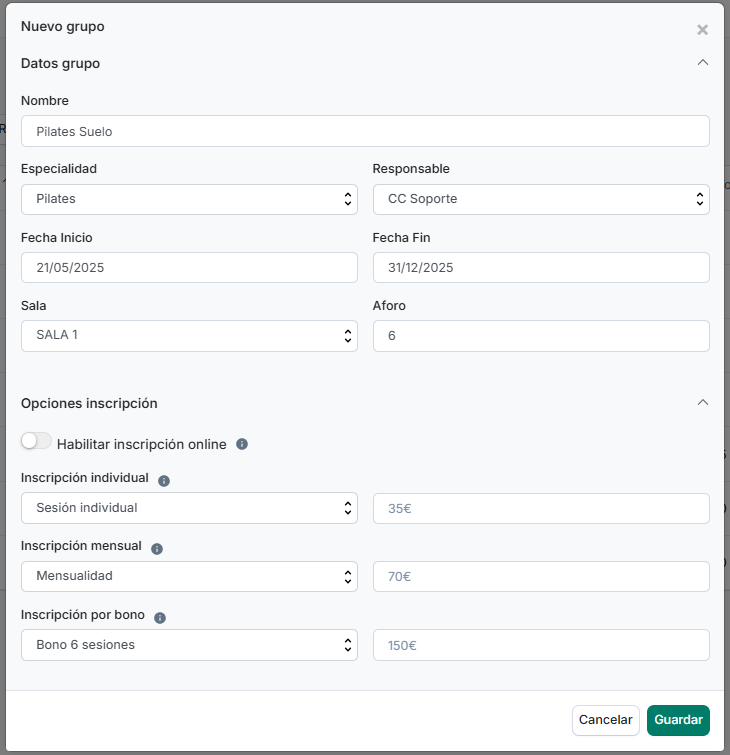Open the Especialidad dropdown
The height and width of the screenshot is (755, 730).
189,199
